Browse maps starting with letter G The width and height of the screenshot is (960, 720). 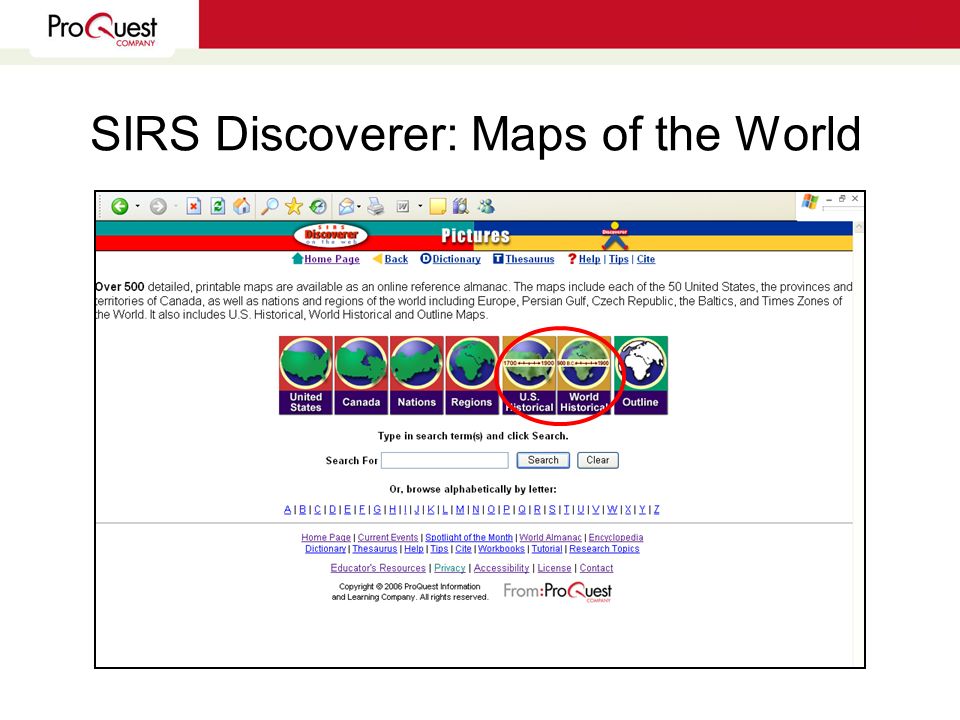tap(377, 509)
